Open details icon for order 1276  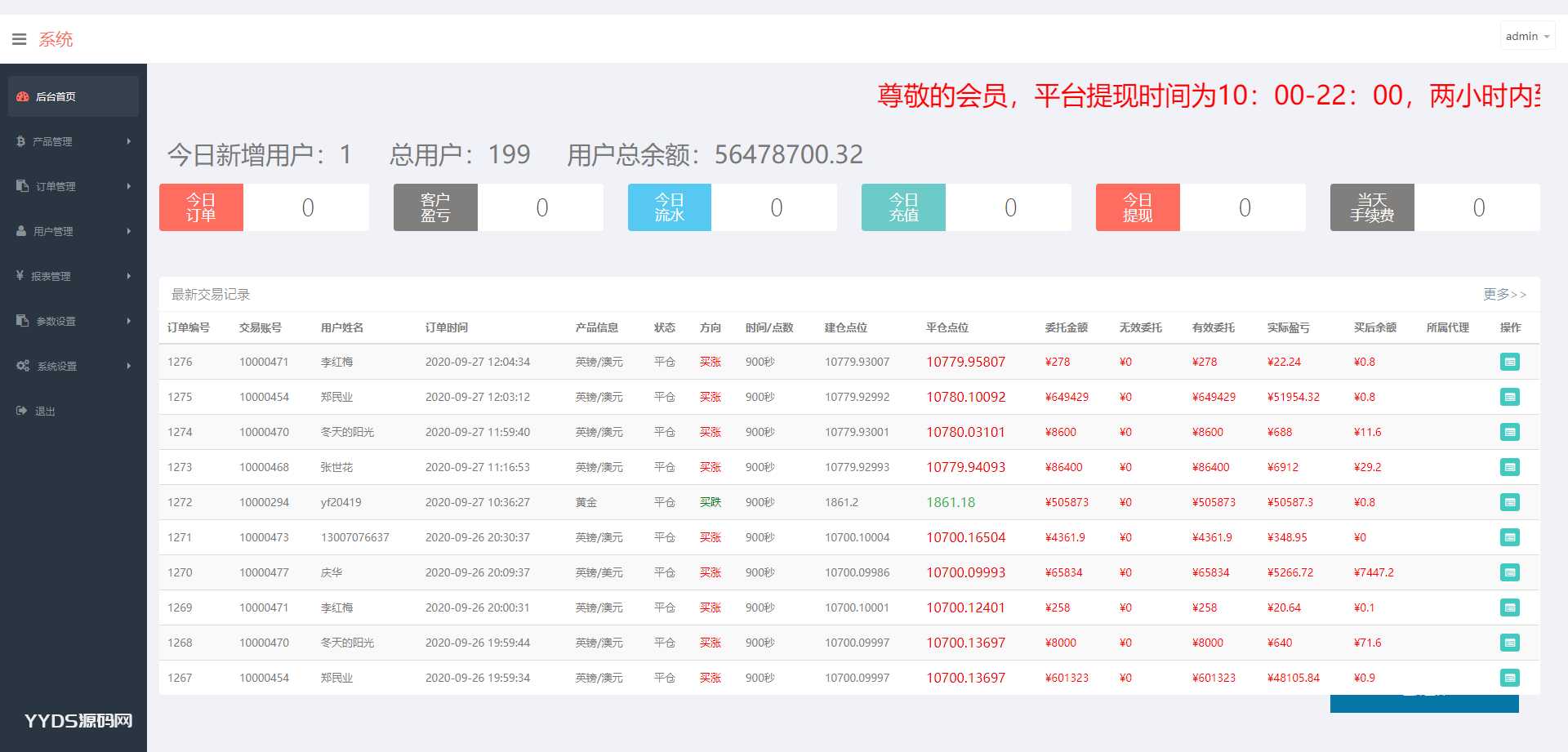tap(1509, 362)
